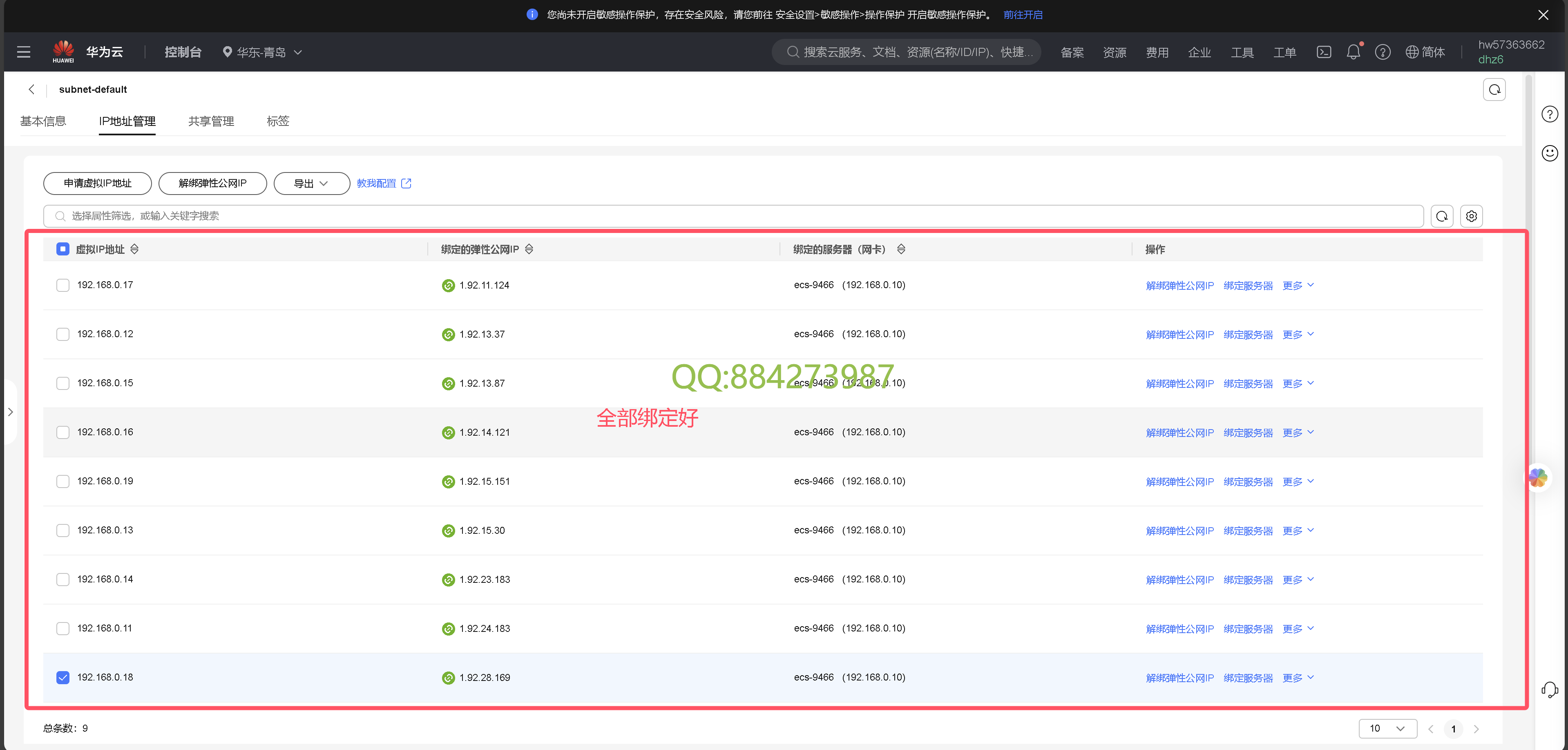Click 解绑弹性公网IP for 192.168.0.15
Image resolution: width=1568 pixels, height=750 pixels.
(1179, 383)
